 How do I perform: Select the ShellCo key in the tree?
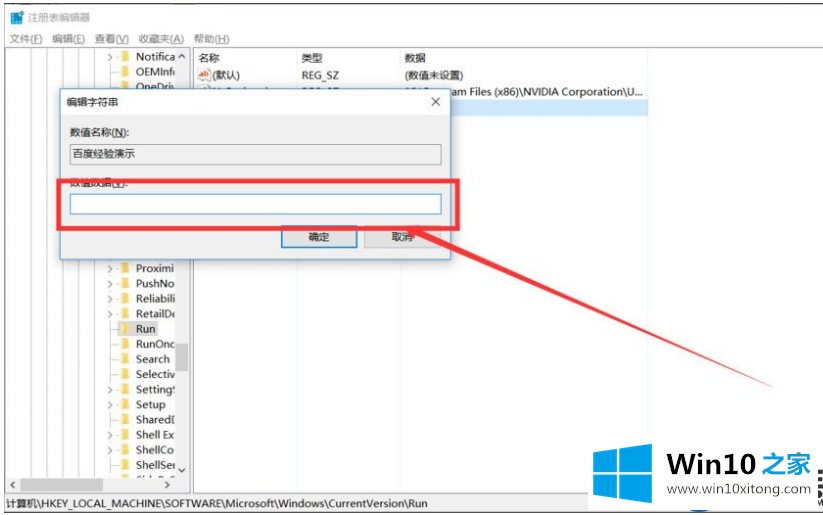pyautogui.click(x=155, y=450)
